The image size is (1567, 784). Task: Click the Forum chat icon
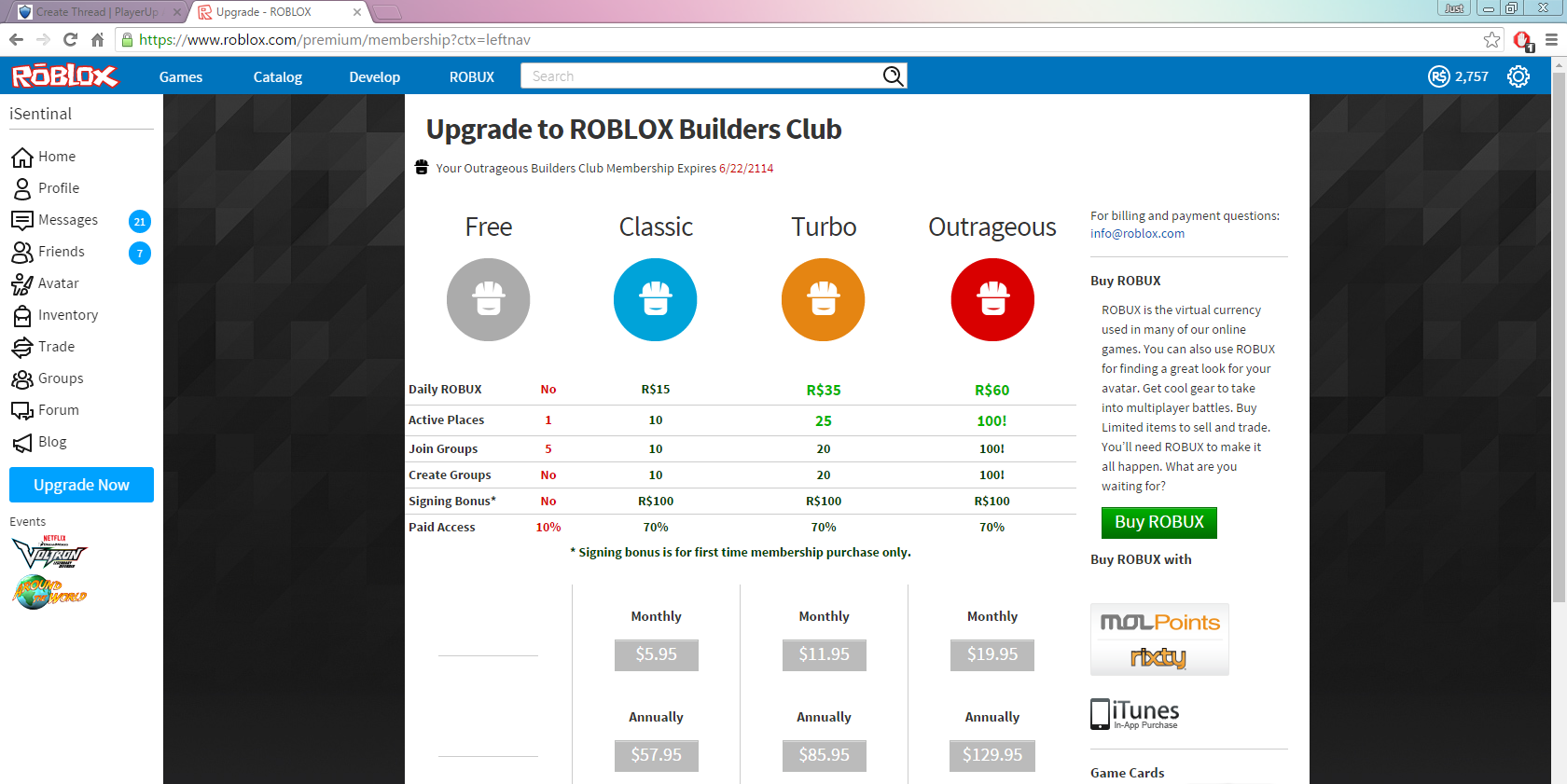pyautogui.click(x=22, y=410)
